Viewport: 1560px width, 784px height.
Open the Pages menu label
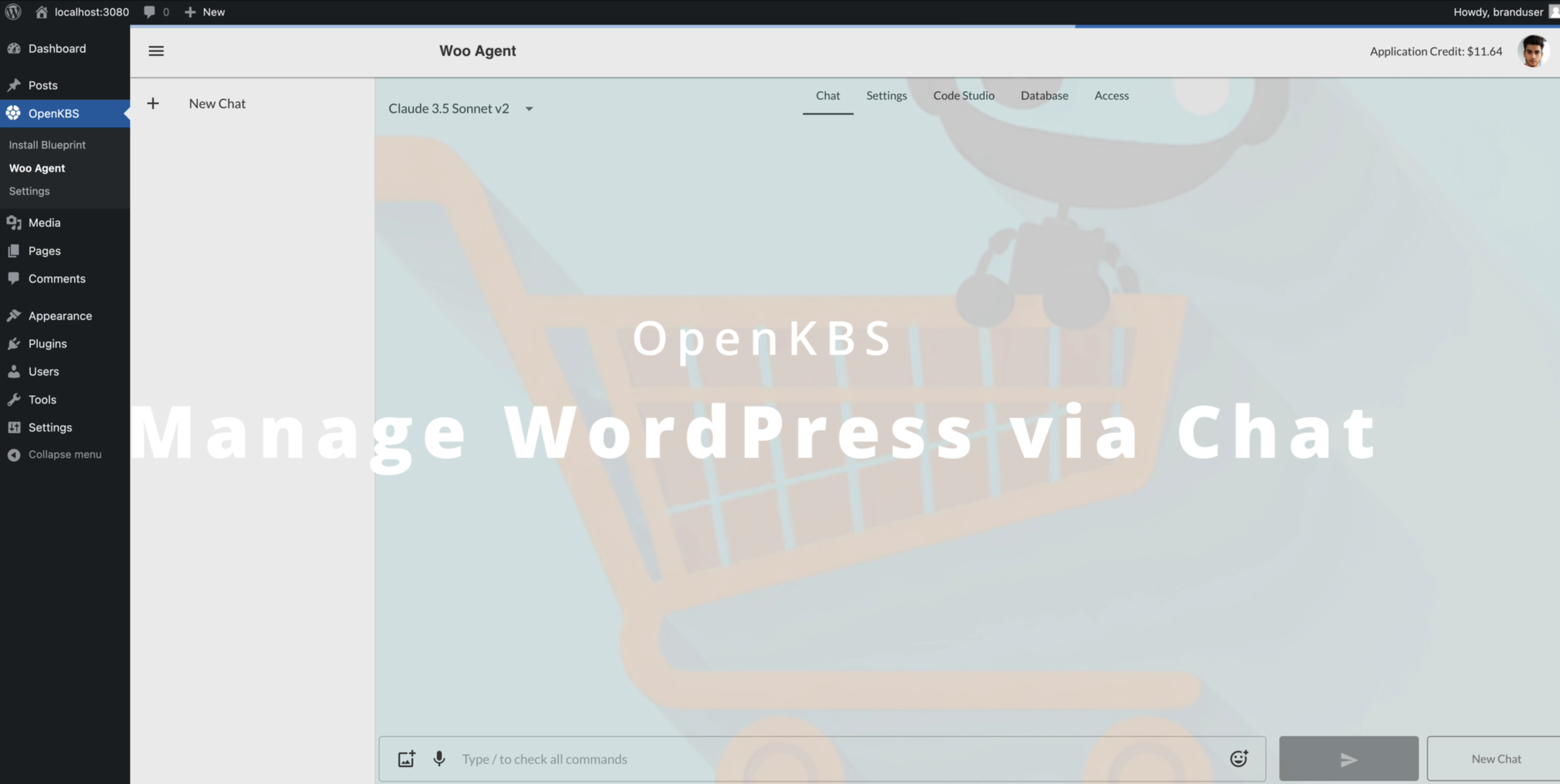tap(44, 250)
